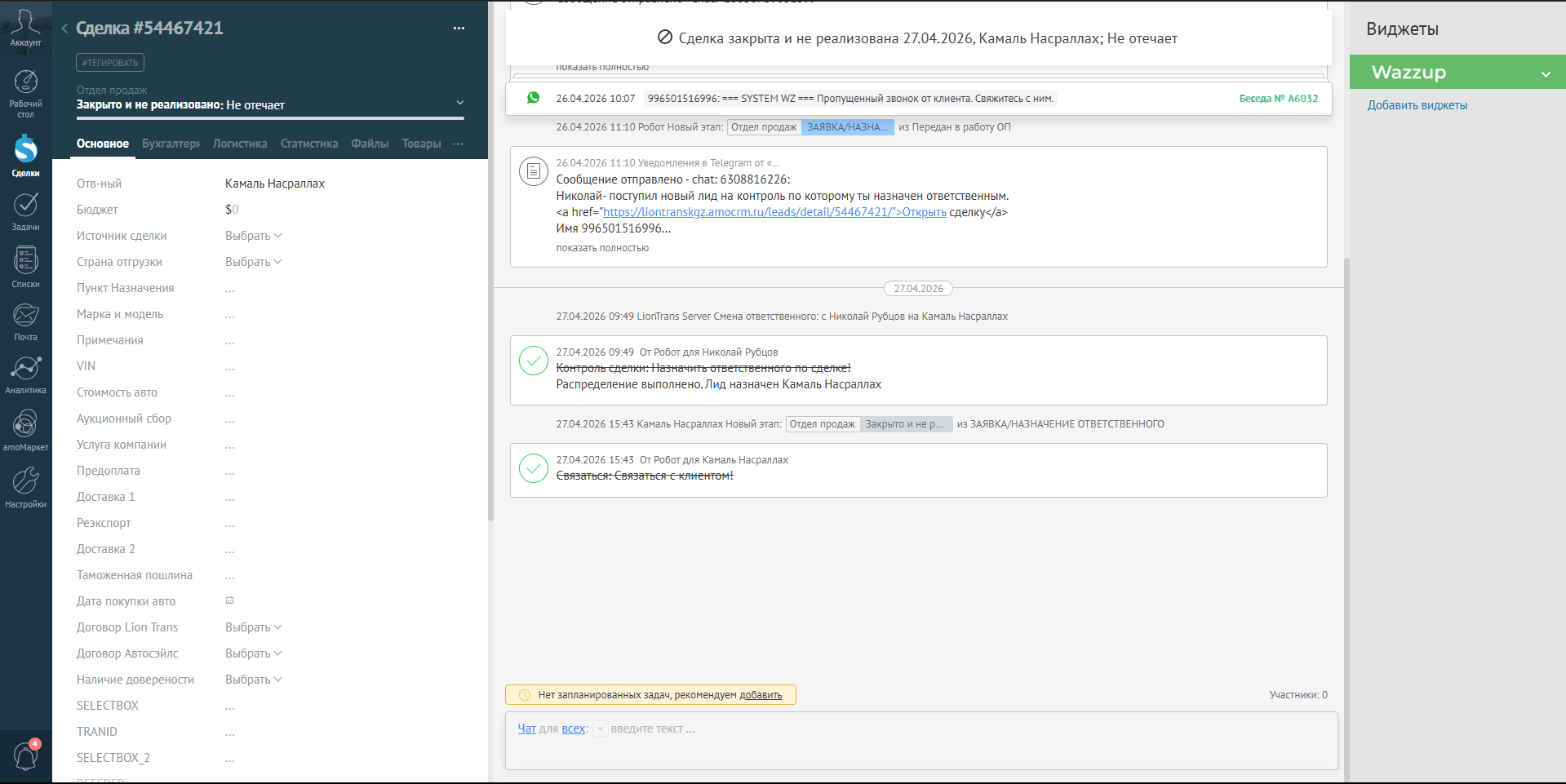The width and height of the screenshot is (1566, 784).
Task: Click the #ТЕГИРОВАТЬ tag button
Action: coord(110,63)
